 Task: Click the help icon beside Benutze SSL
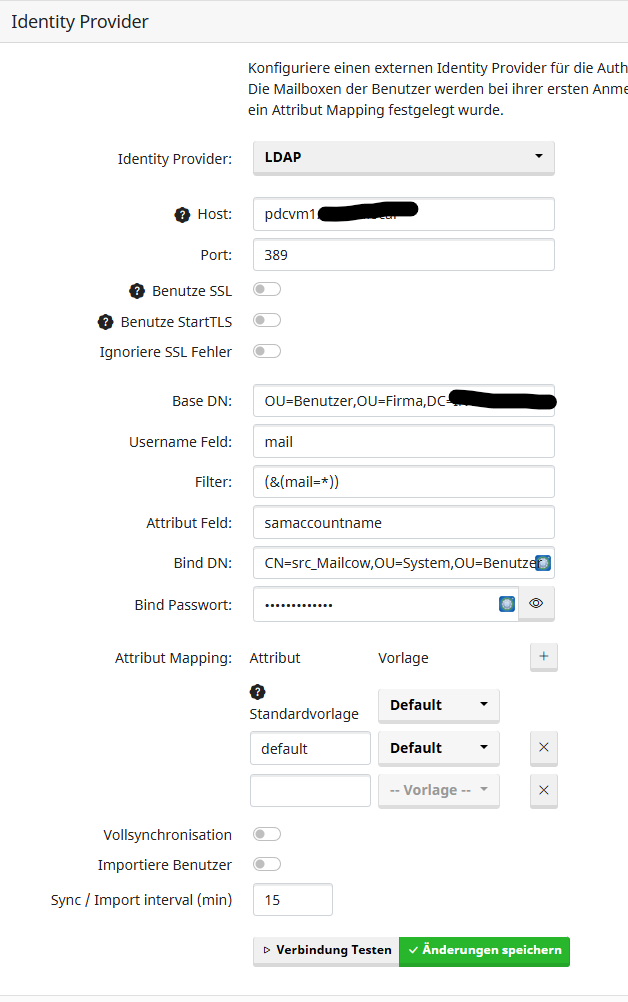tap(137, 291)
